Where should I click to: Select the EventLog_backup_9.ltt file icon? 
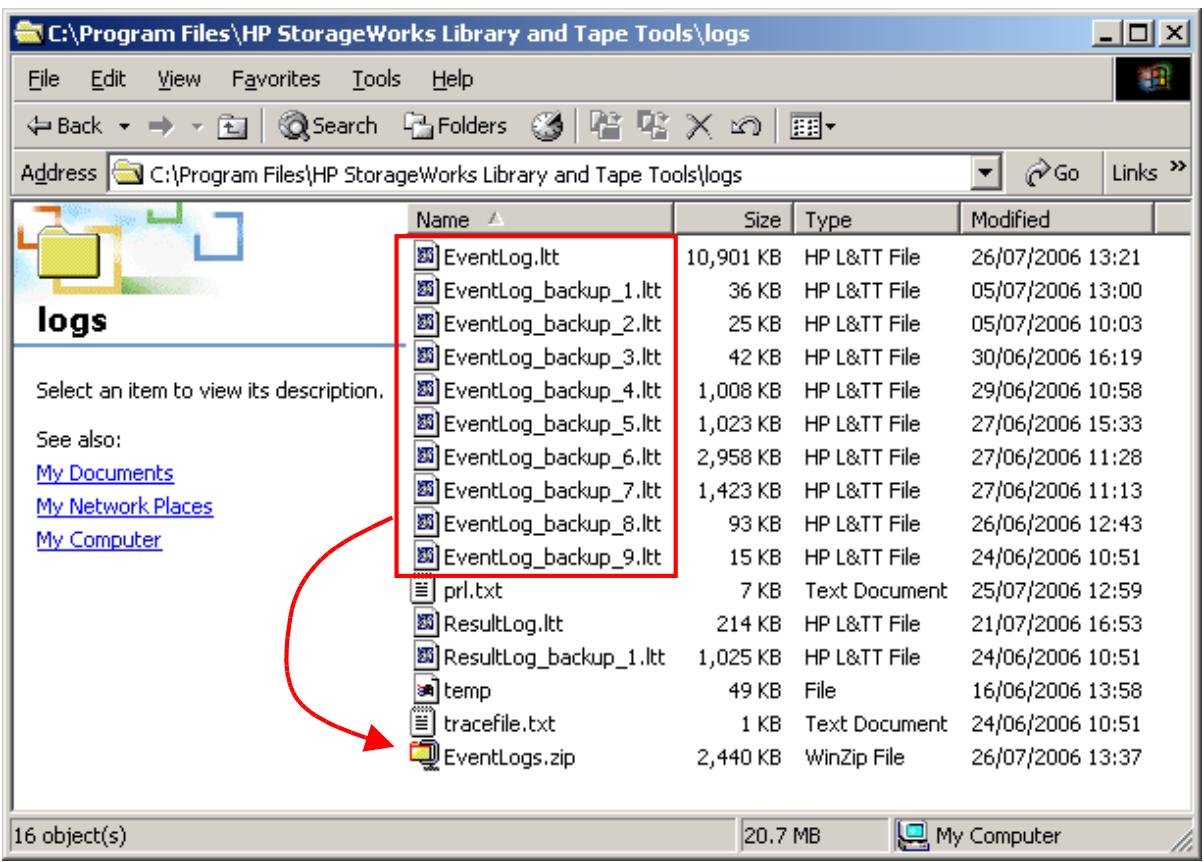426,558
